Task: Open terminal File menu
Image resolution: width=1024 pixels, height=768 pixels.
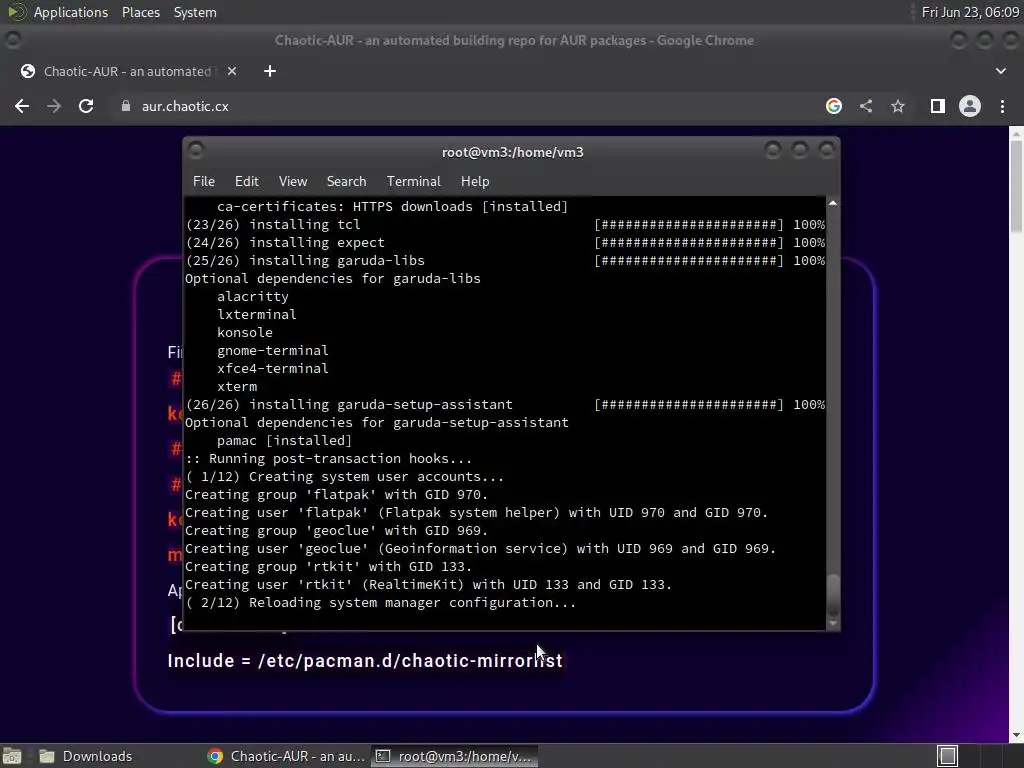Action: 204,182
